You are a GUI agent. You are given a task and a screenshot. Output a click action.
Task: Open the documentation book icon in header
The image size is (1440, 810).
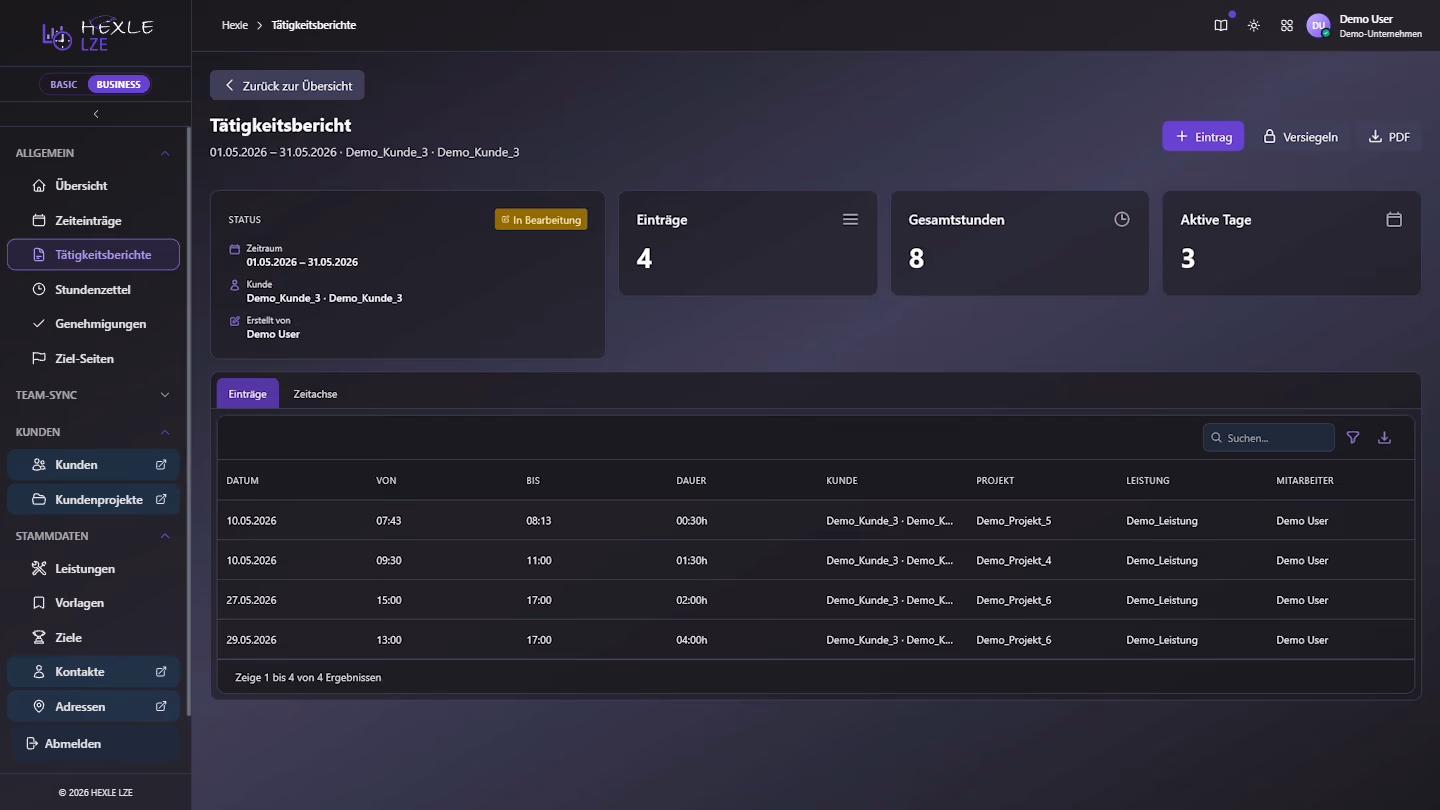[x=1221, y=26]
